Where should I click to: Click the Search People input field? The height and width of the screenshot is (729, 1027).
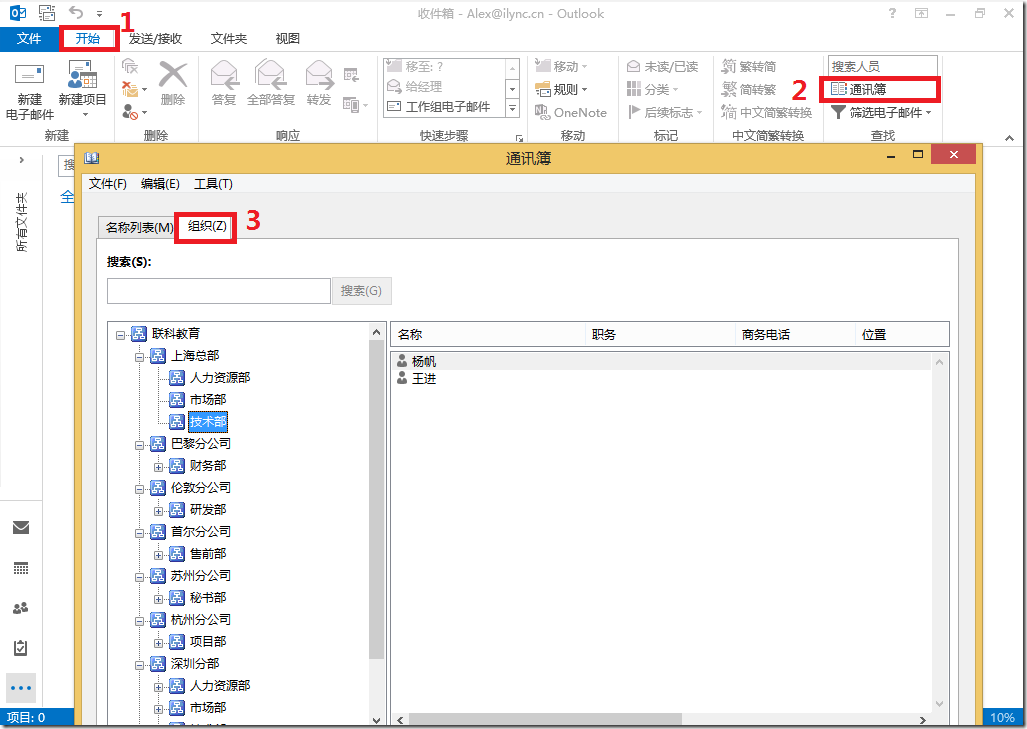coord(882,66)
